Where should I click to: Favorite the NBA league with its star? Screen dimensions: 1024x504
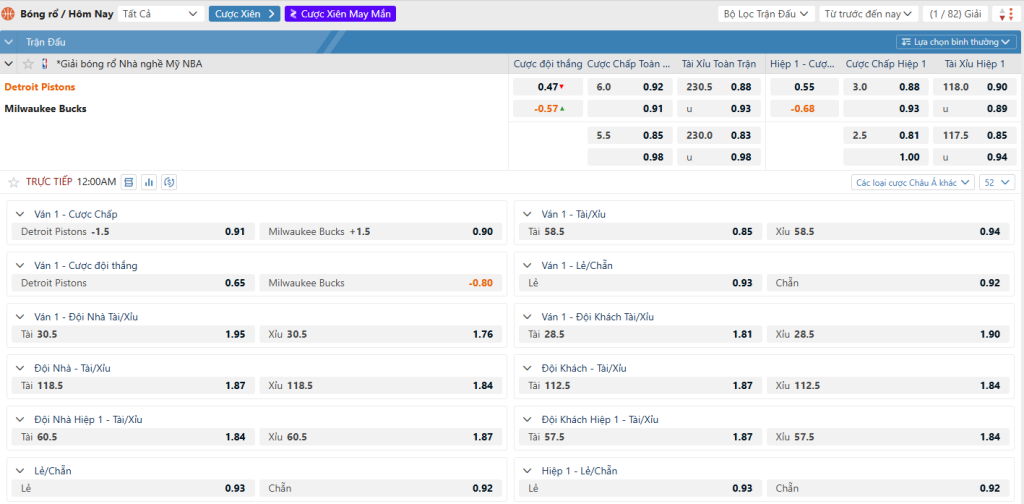pos(28,64)
